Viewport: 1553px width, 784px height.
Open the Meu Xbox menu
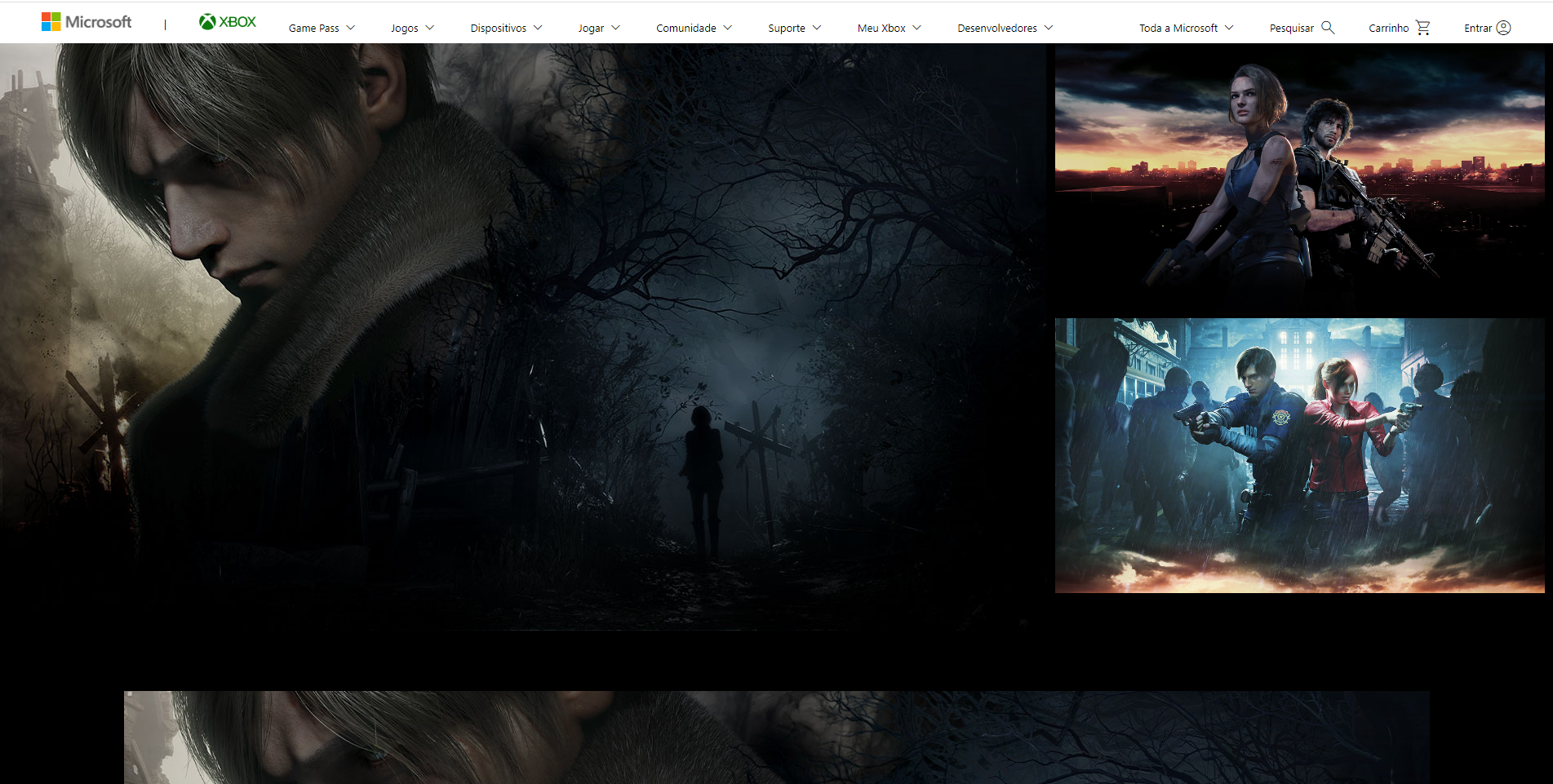click(889, 28)
